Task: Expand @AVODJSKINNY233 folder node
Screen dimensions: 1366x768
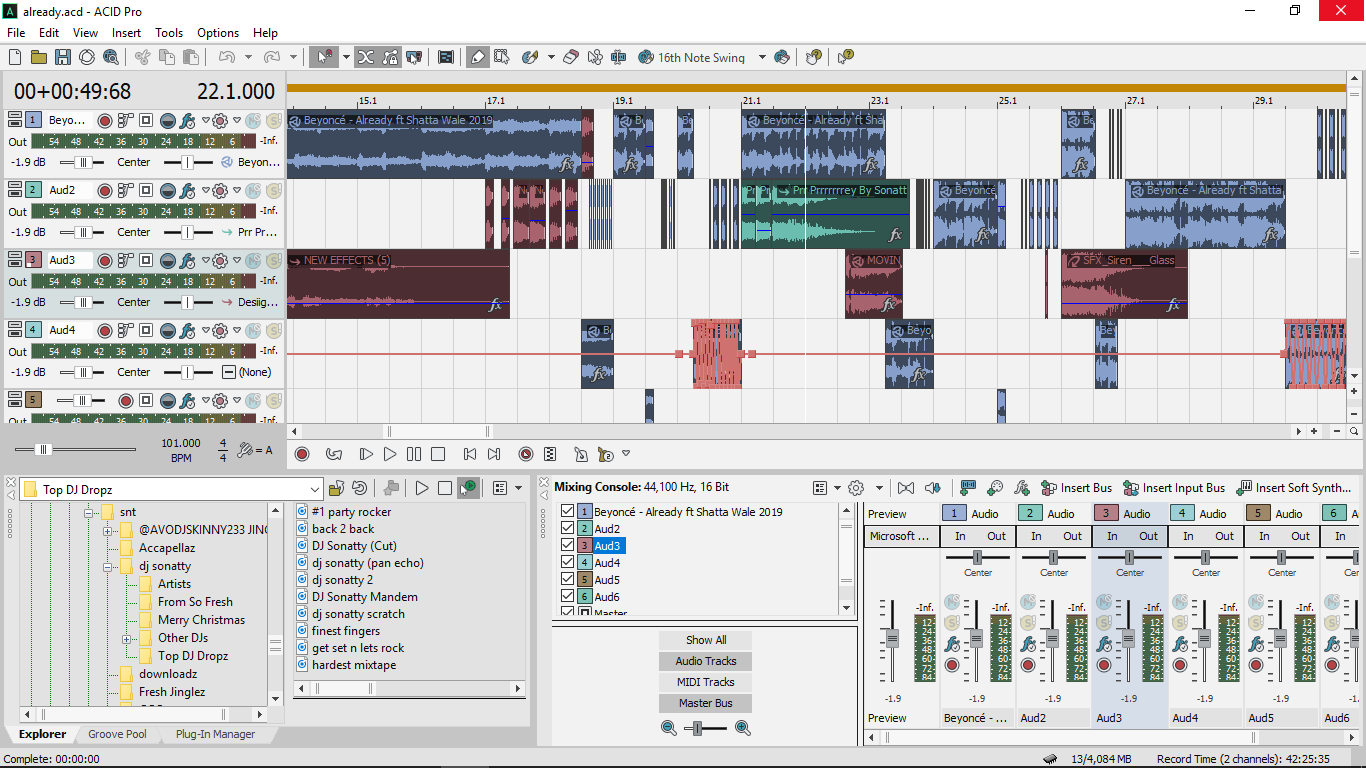Action: point(107,530)
